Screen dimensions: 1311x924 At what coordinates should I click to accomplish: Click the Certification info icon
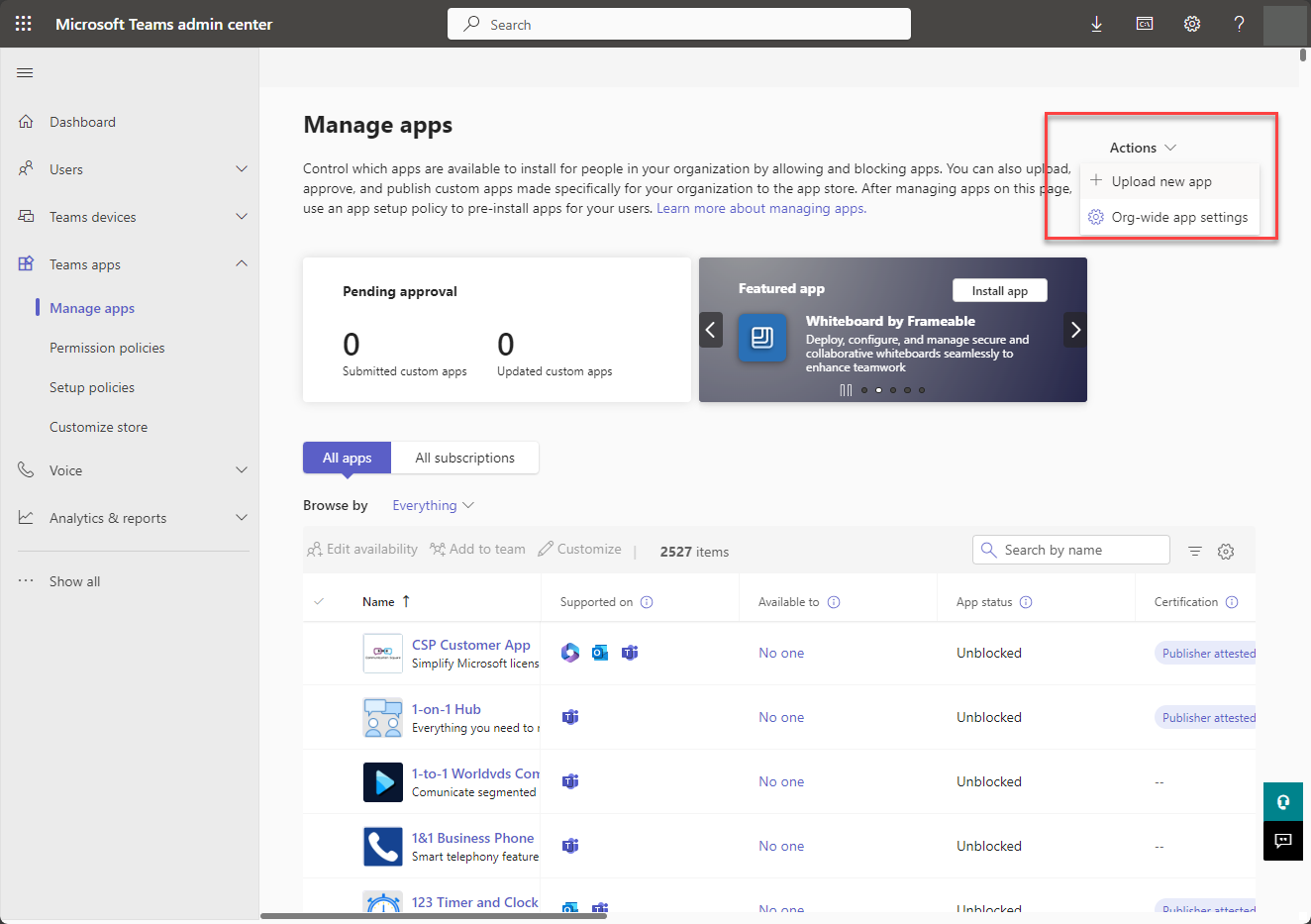point(1232,602)
